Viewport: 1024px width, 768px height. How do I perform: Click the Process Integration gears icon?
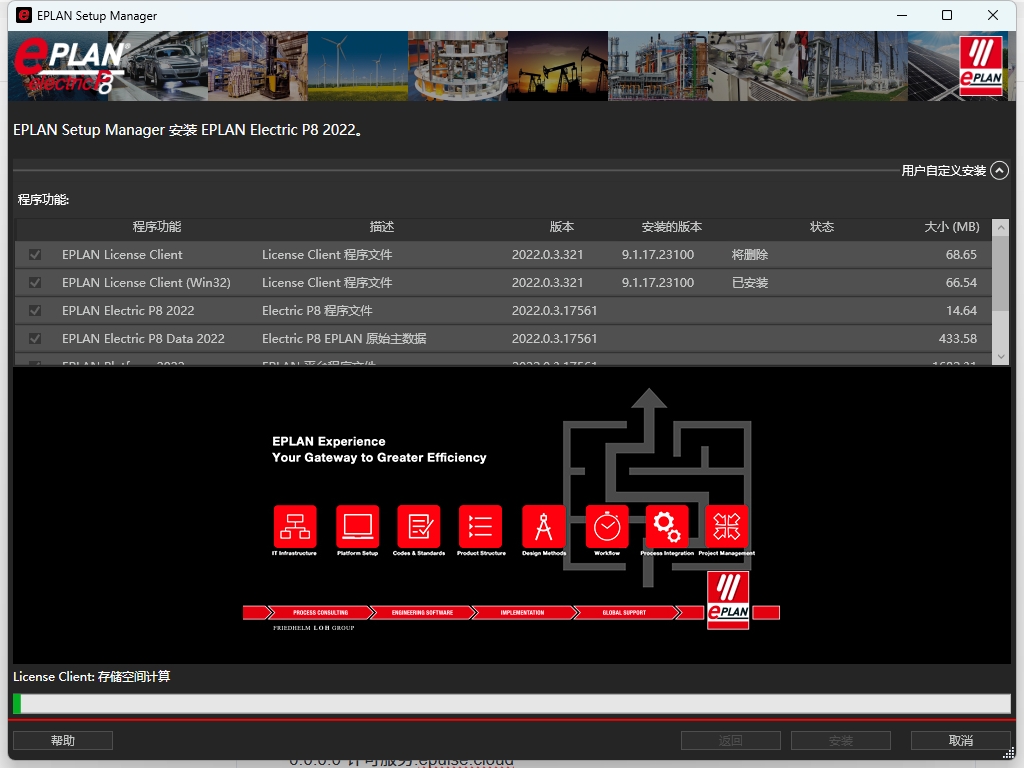point(666,526)
